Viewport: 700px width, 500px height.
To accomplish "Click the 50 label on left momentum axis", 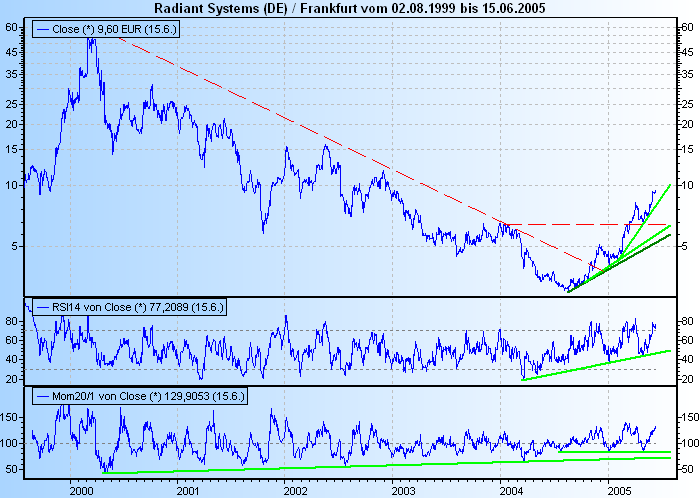I will pyautogui.click(x=12, y=469).
